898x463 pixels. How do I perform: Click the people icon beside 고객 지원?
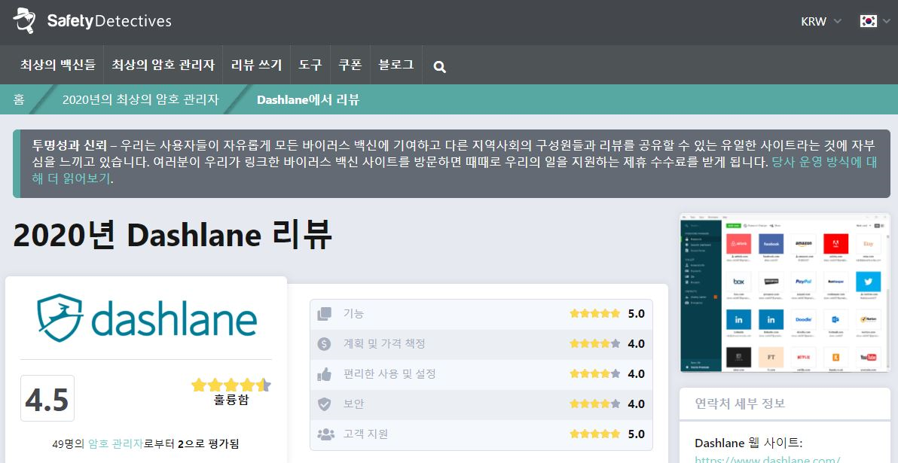[326, 434]
